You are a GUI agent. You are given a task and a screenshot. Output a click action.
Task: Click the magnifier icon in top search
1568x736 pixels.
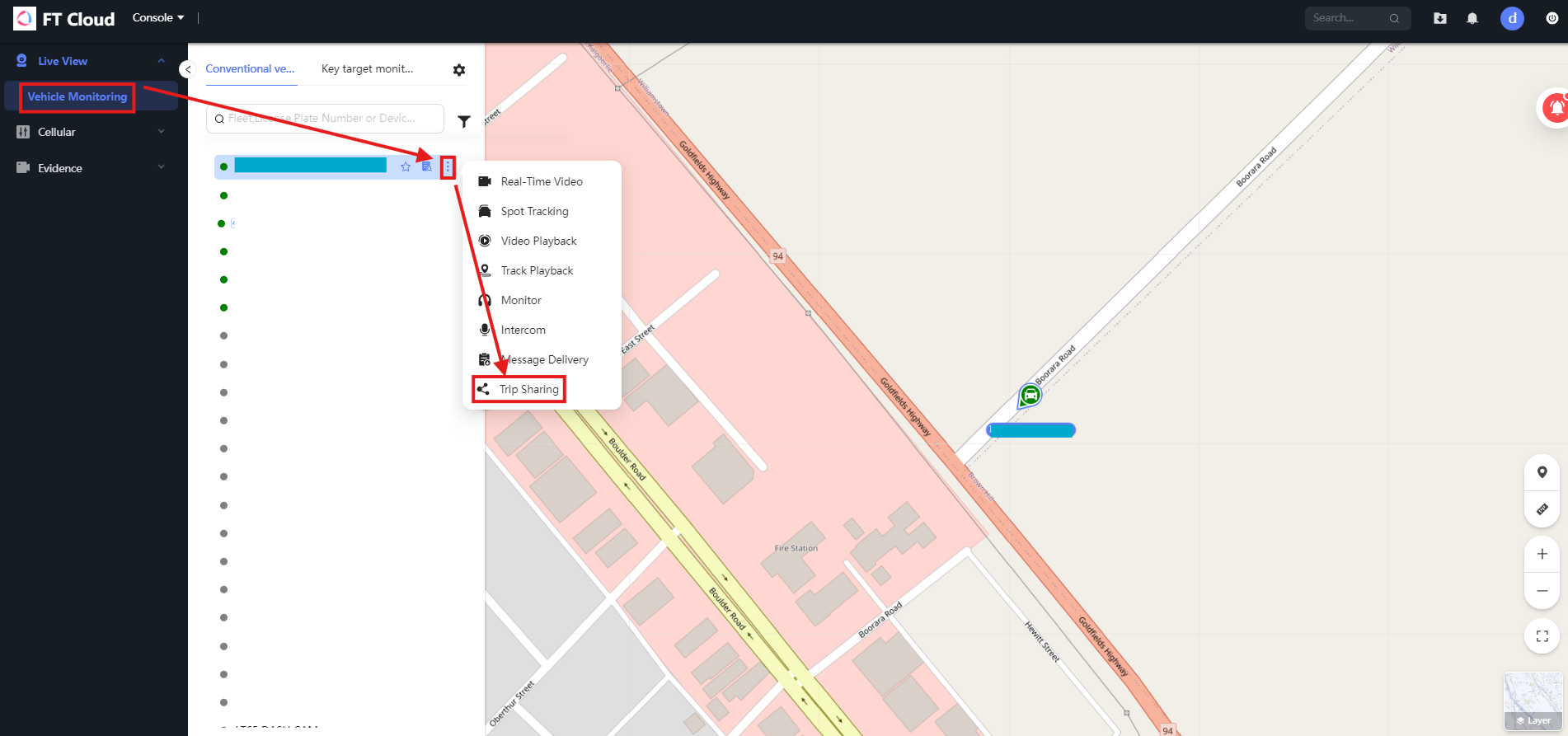(1394, 18)
